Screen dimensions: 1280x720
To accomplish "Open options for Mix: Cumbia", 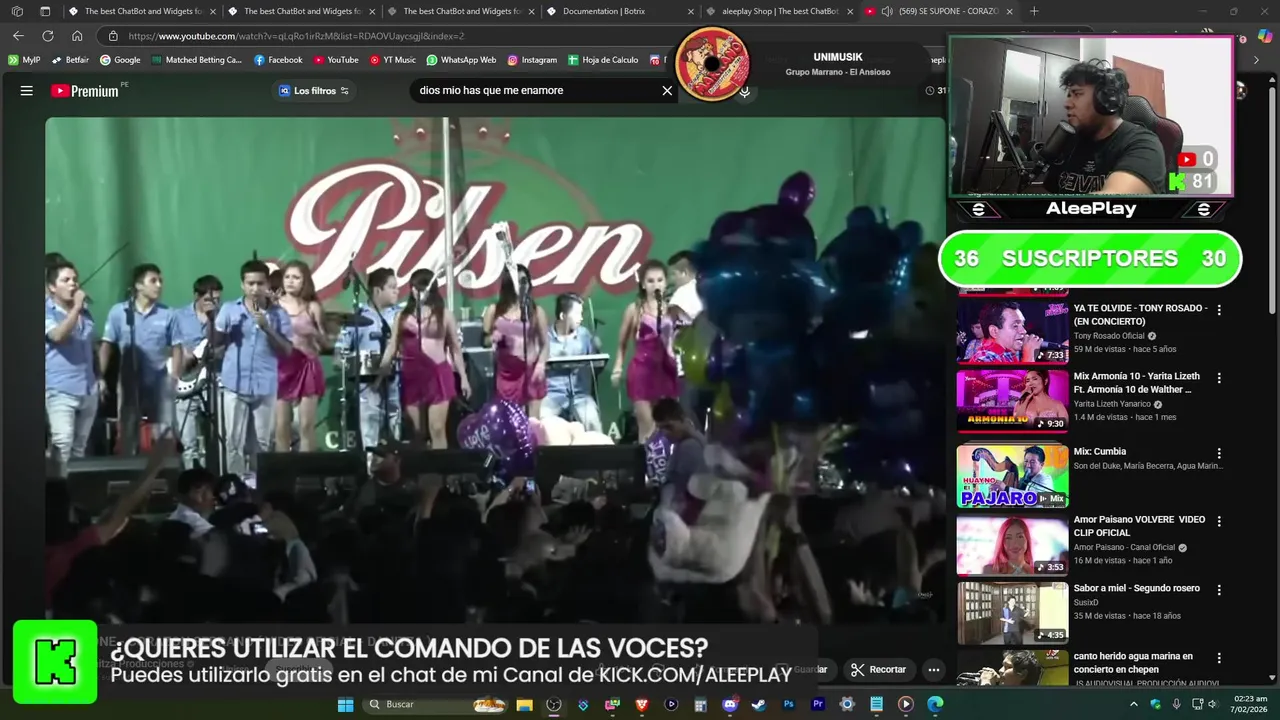I will (1218, 453).
